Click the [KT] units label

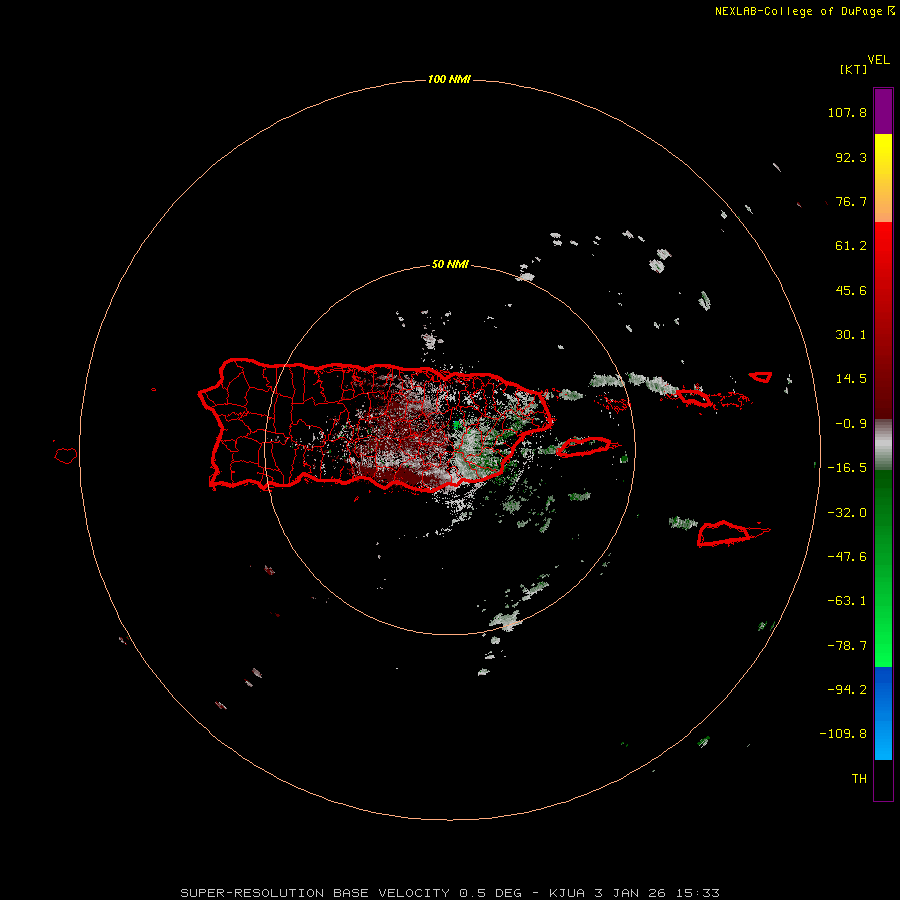854,69
